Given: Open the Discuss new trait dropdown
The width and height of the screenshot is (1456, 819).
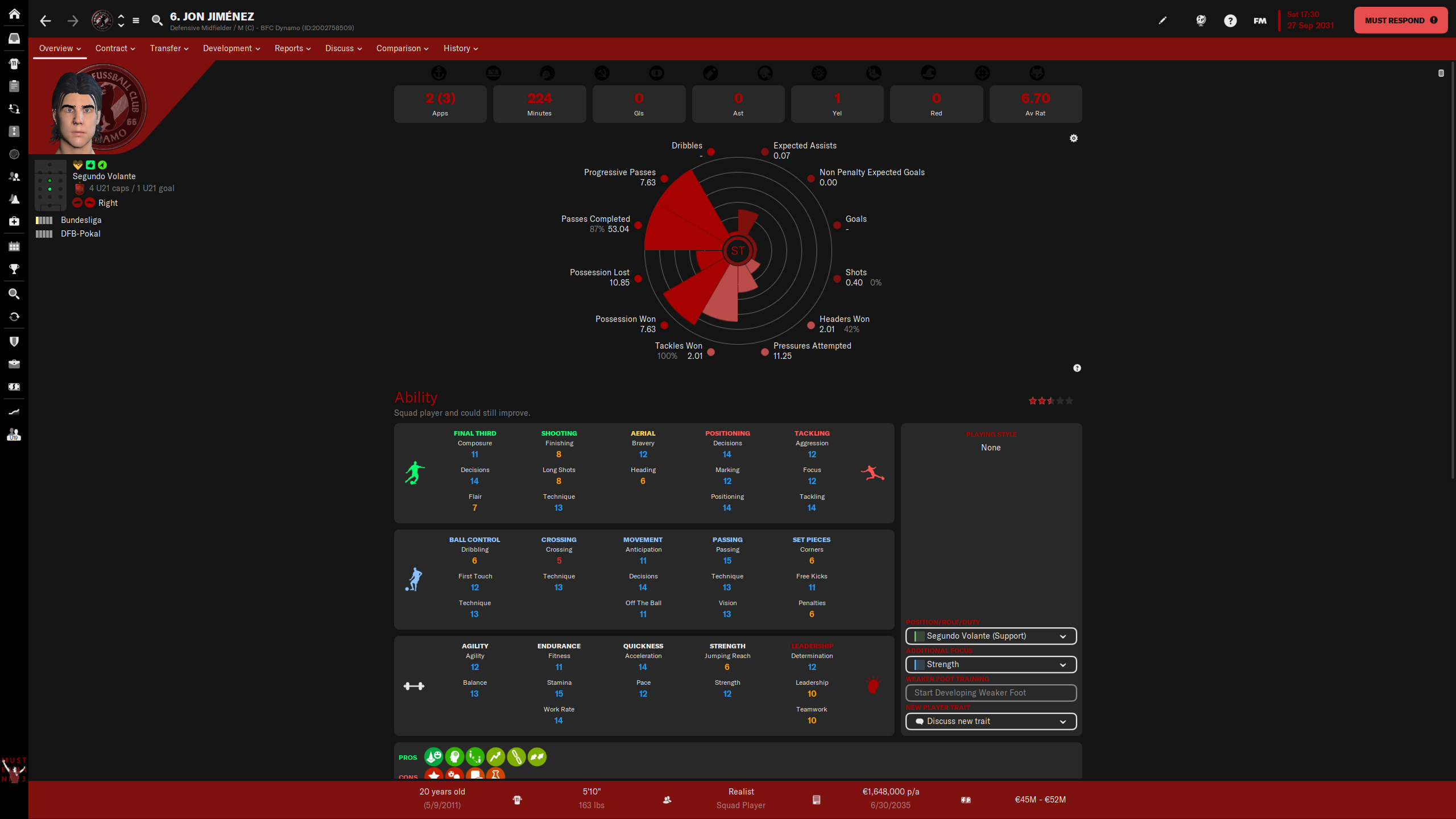Looking at the screenshot, I should click(x=991, y=721).
